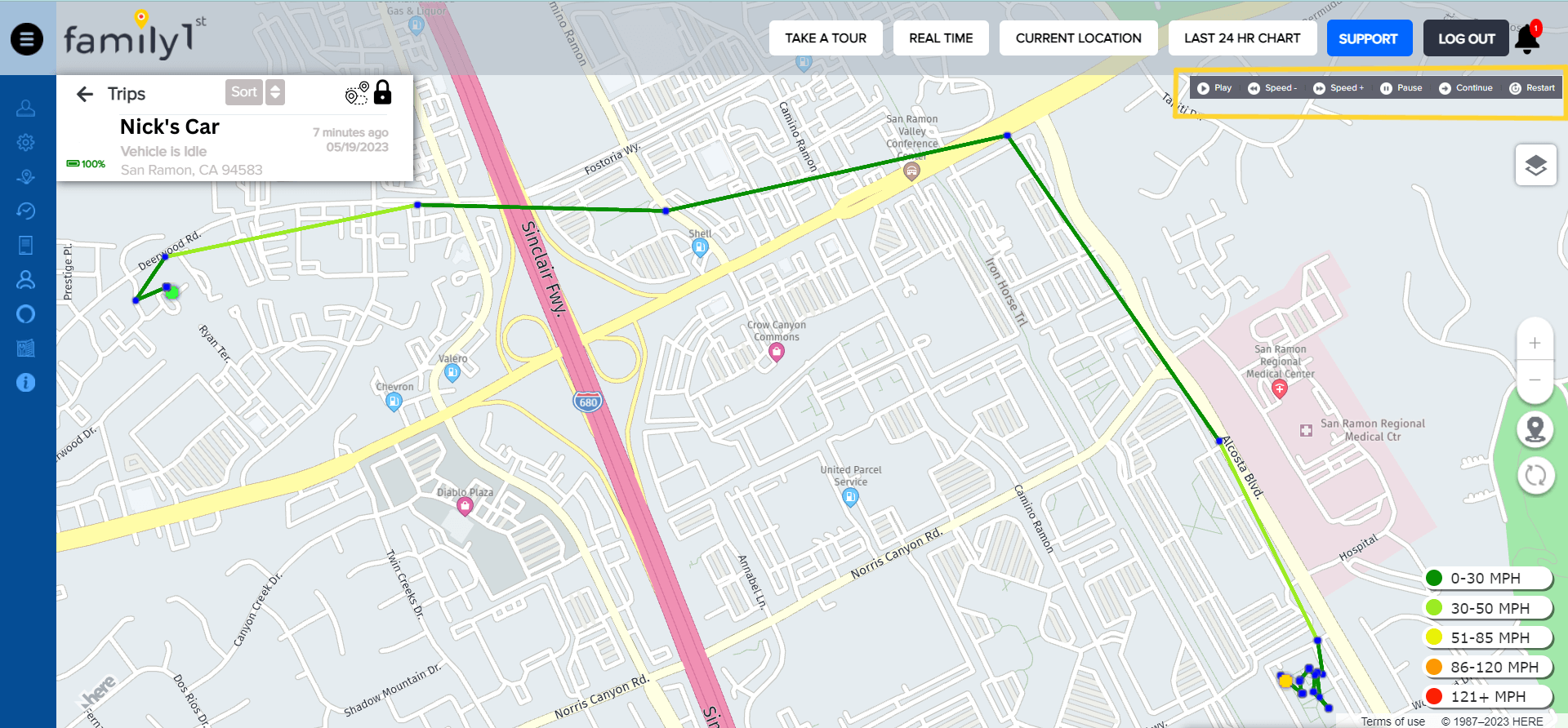The height and width of the screenshot is (728, 1568).
Task: Click the locate marker map button
Action: [1535, 429]
